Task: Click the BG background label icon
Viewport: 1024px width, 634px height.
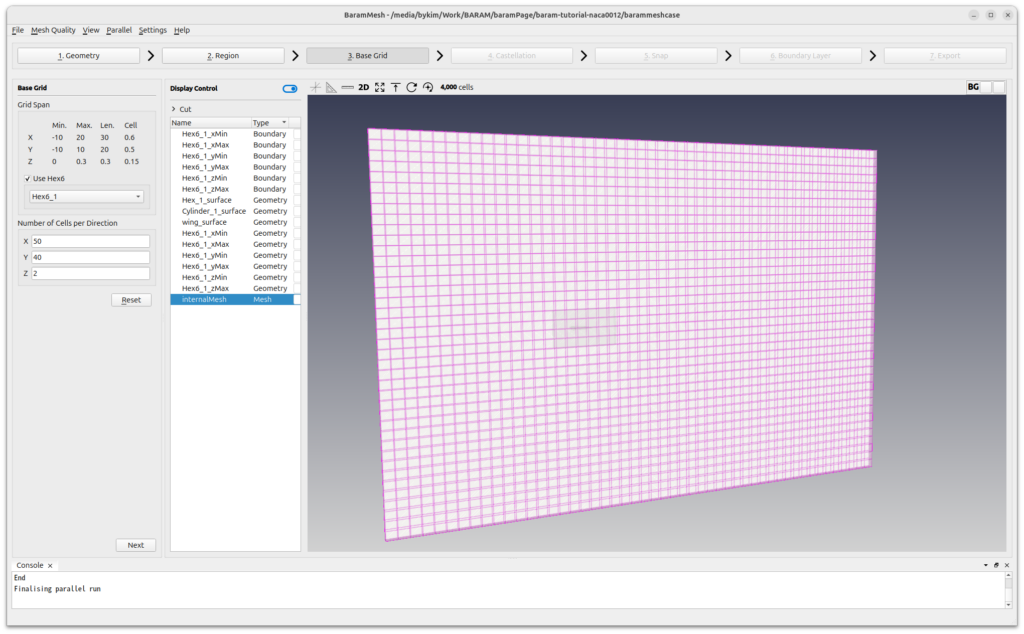Action: [973, 87]
